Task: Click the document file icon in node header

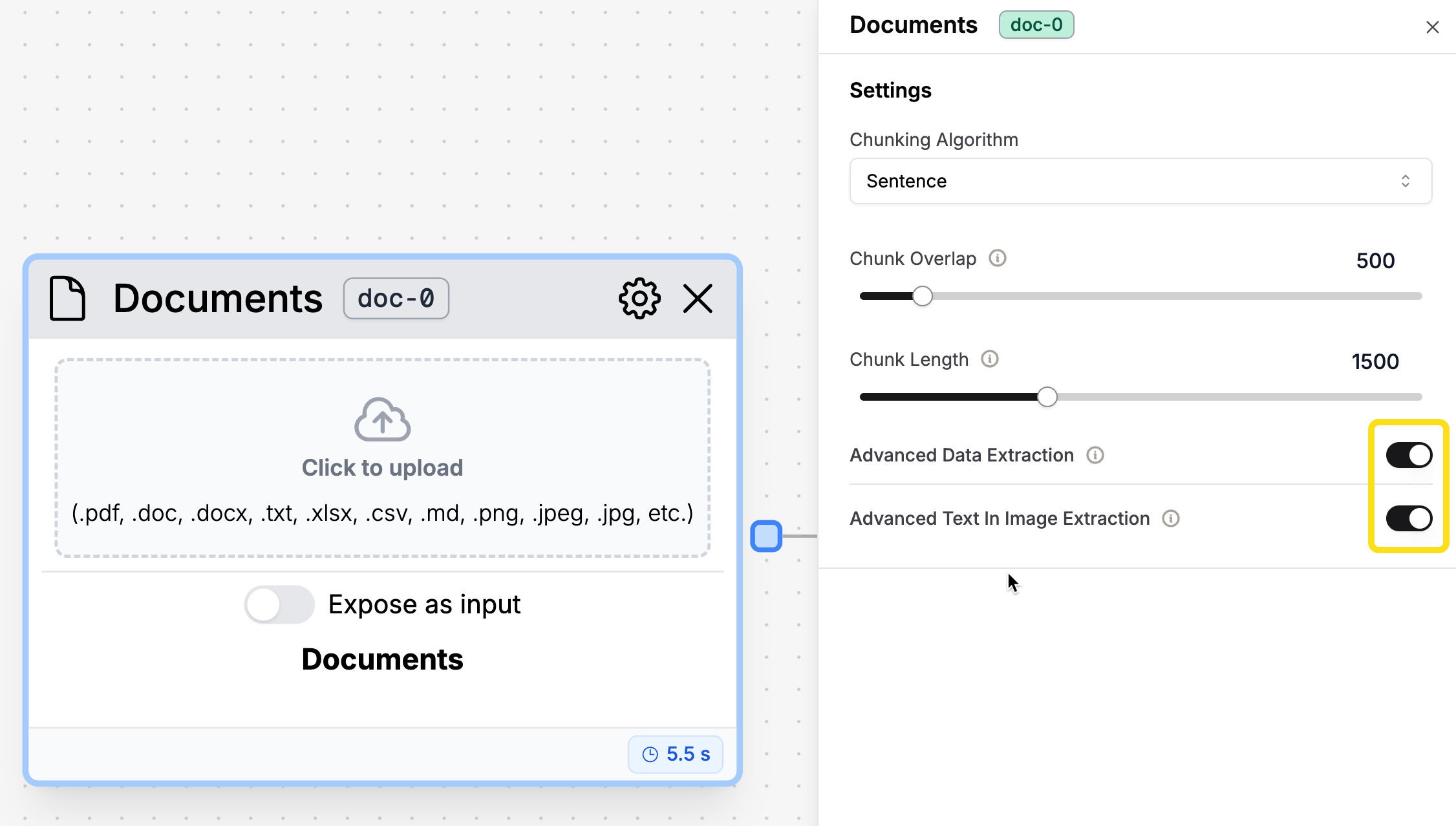Action: [67, 299]
